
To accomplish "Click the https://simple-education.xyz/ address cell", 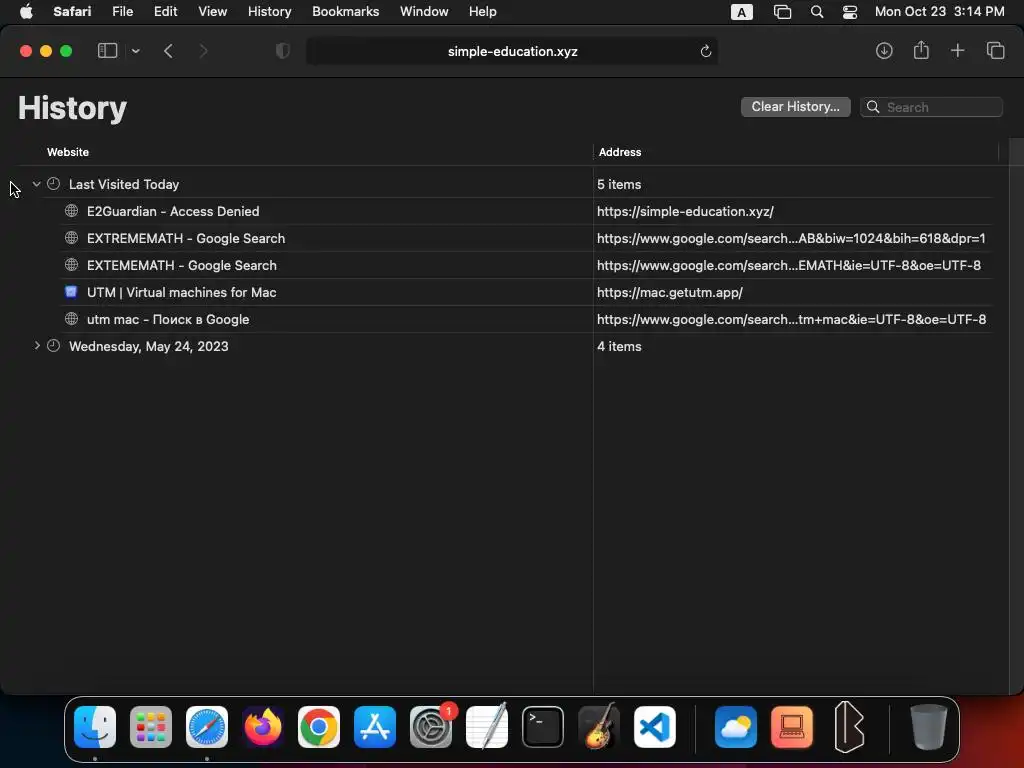I will coord(685,211).
